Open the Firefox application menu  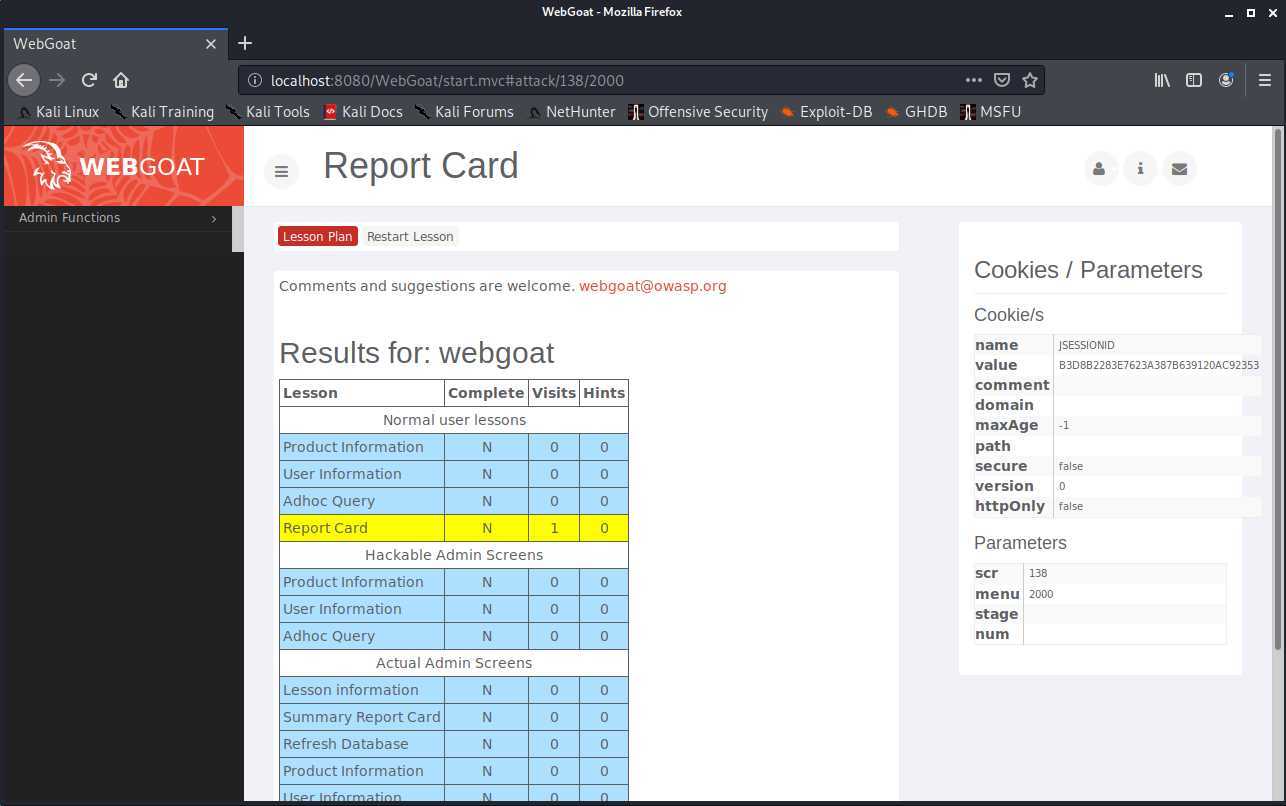(1264, 80)
